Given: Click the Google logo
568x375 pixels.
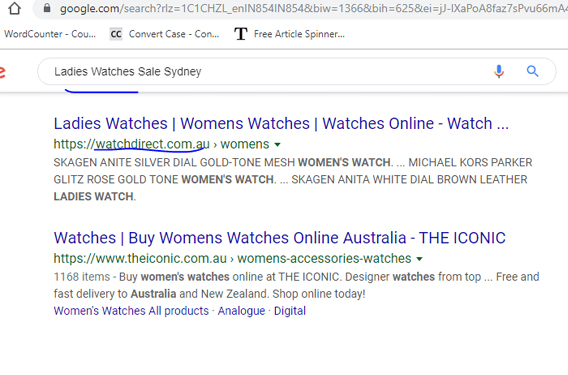Looking at the screenshot, I should (2, 71).
